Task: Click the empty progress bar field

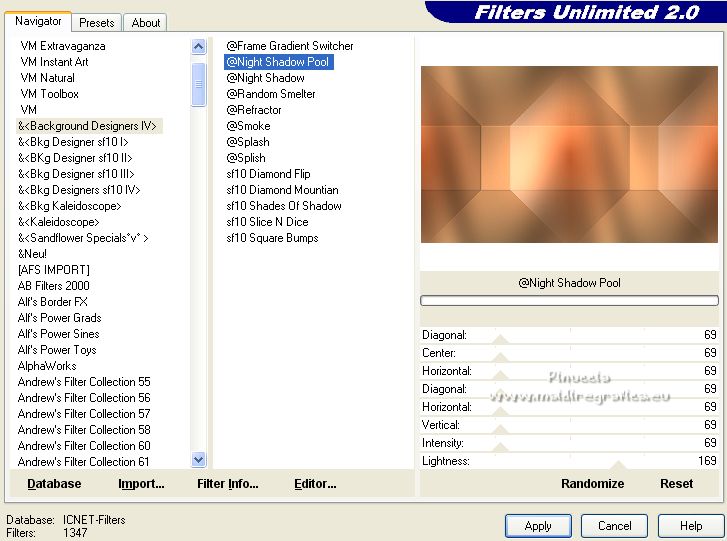Action: coord(569,300)
